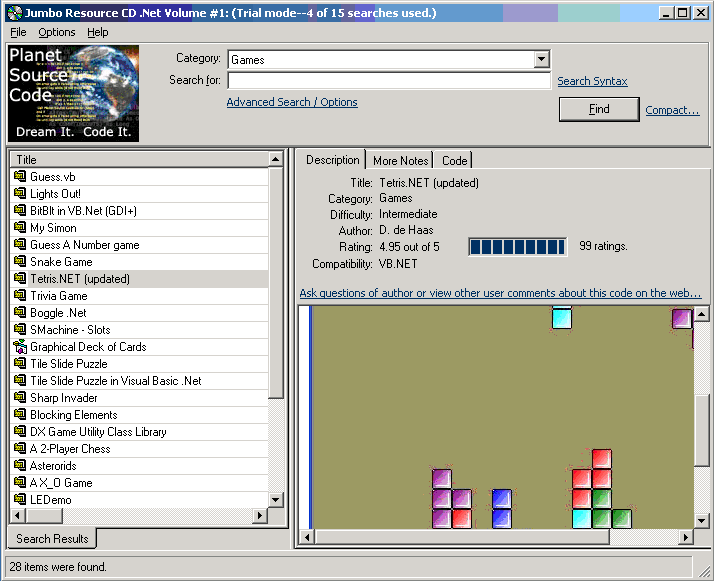Viewport: 714px width, 581px height.
Task: Click icon beside Tile Slide Puzzle in Visual Basic .Net
Action: [x=20, y=380]
